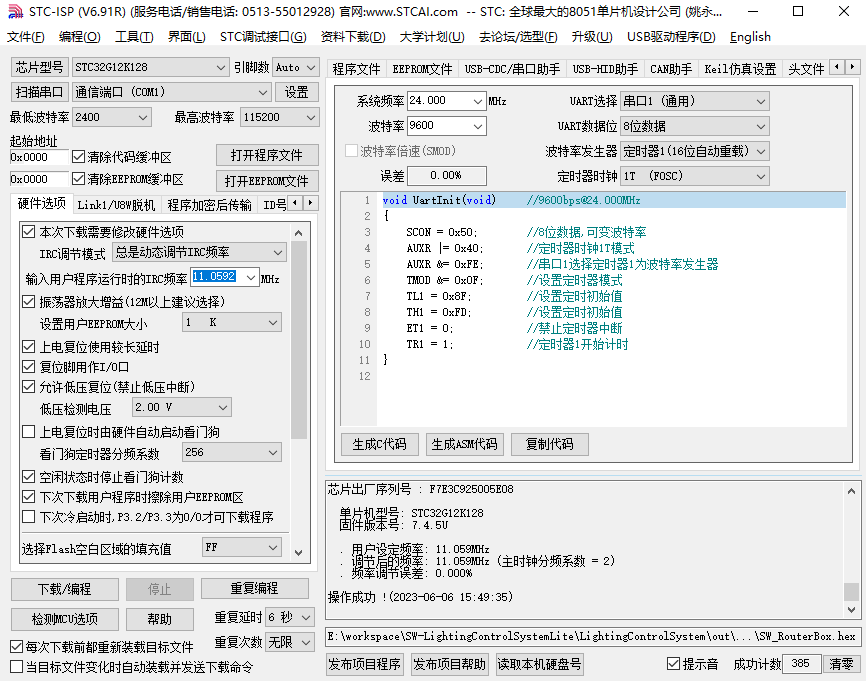Image resolution: width=866 pixels, height=681 pixels.
Task: Toggle 上电复位使用较长延时 checkbox
Action: pos(28,347)
